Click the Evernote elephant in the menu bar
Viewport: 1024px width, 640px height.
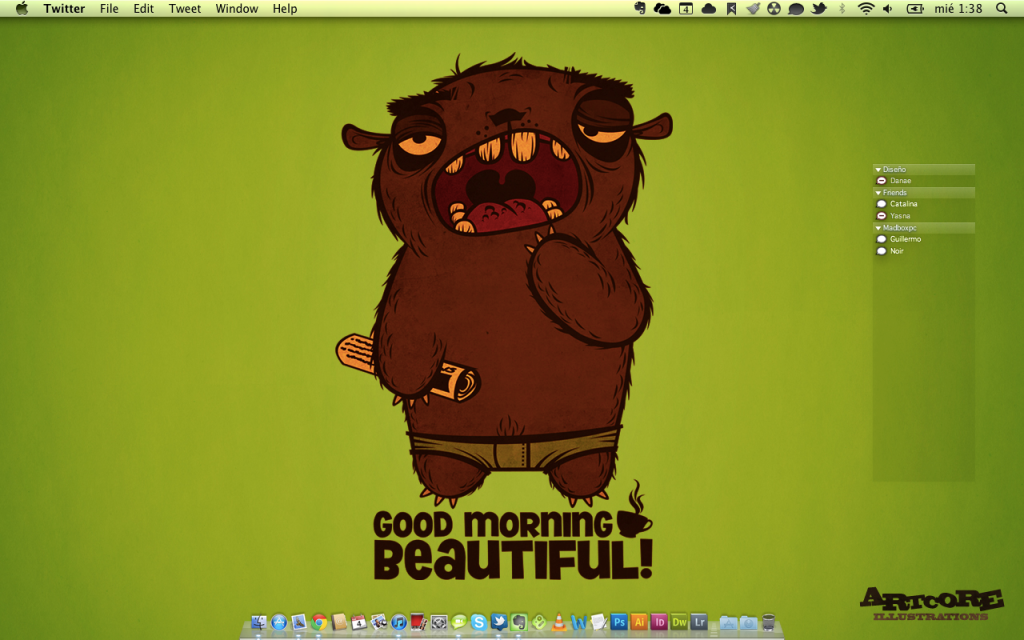pos(640,8)
